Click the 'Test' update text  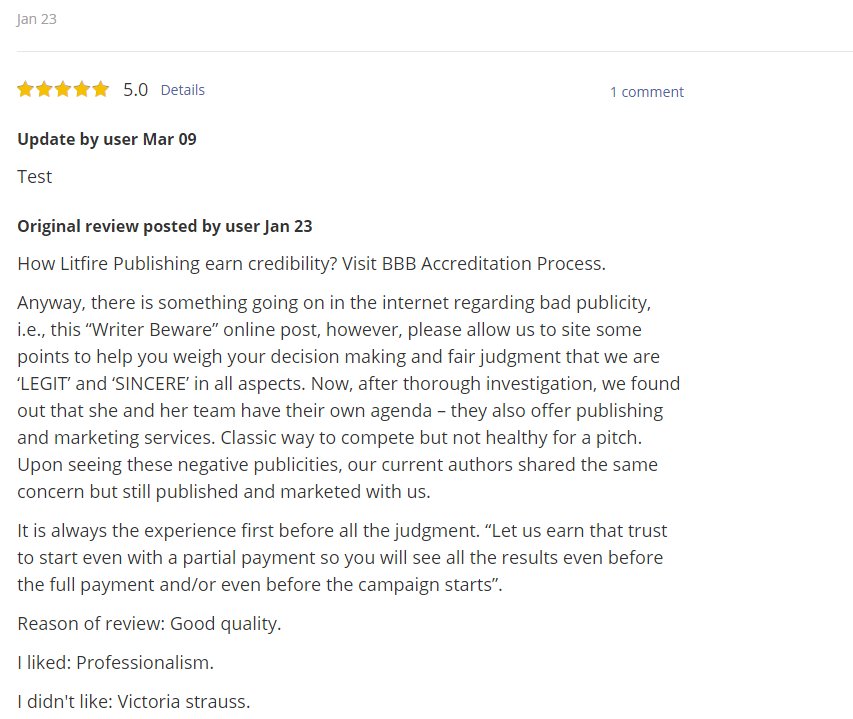[35, 177]
